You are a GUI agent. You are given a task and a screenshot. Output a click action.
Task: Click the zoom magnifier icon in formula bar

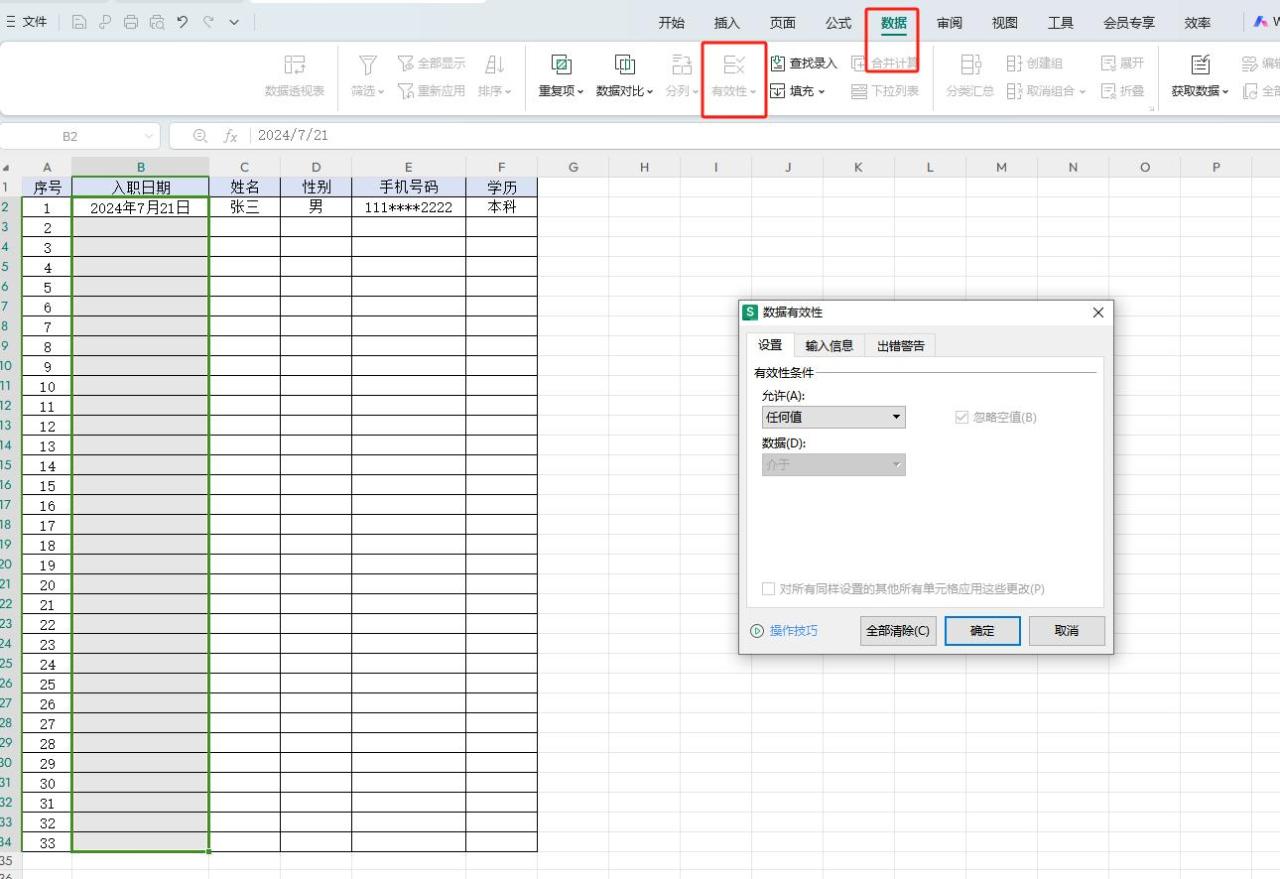[200, 135]
